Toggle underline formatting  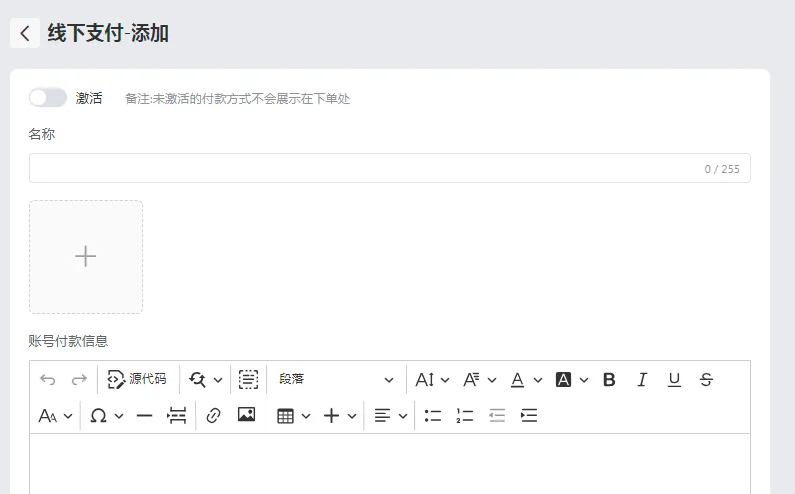(x=674, y=379)
